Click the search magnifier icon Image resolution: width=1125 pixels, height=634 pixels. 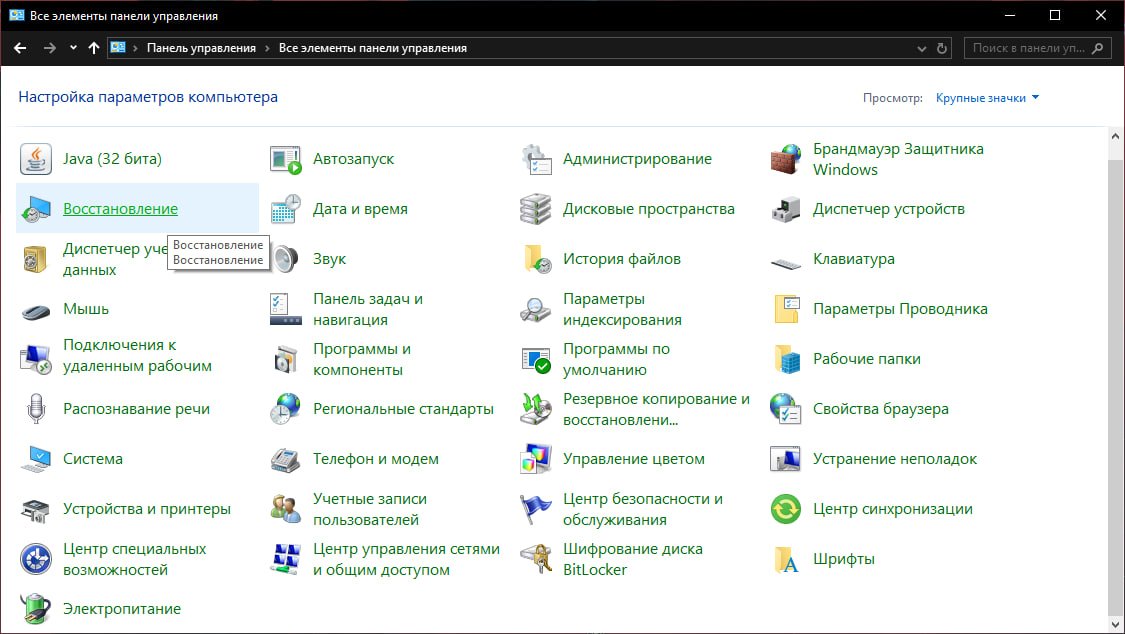pyautogui.click(x=1098, y=48)
